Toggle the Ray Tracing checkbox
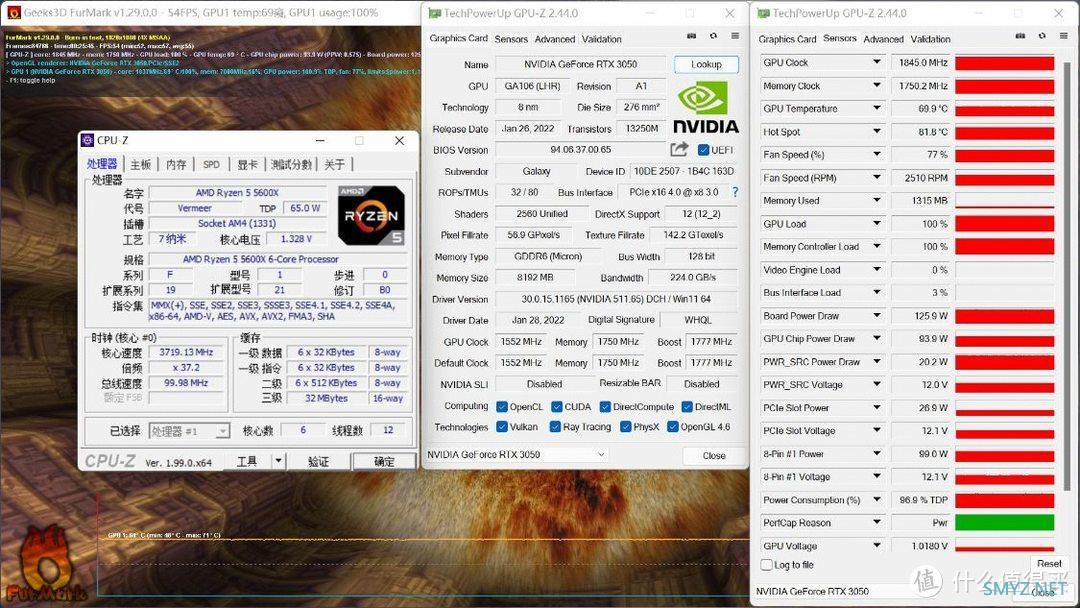The height and width of the screenshot is (608, 1080). 555,427
